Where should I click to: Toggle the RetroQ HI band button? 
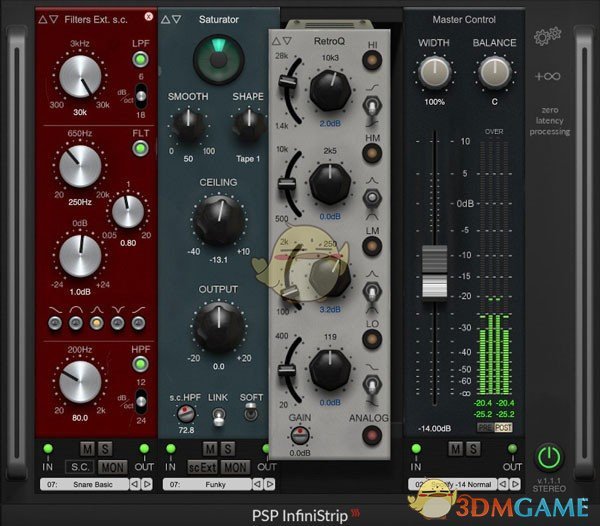coord(372,60)
